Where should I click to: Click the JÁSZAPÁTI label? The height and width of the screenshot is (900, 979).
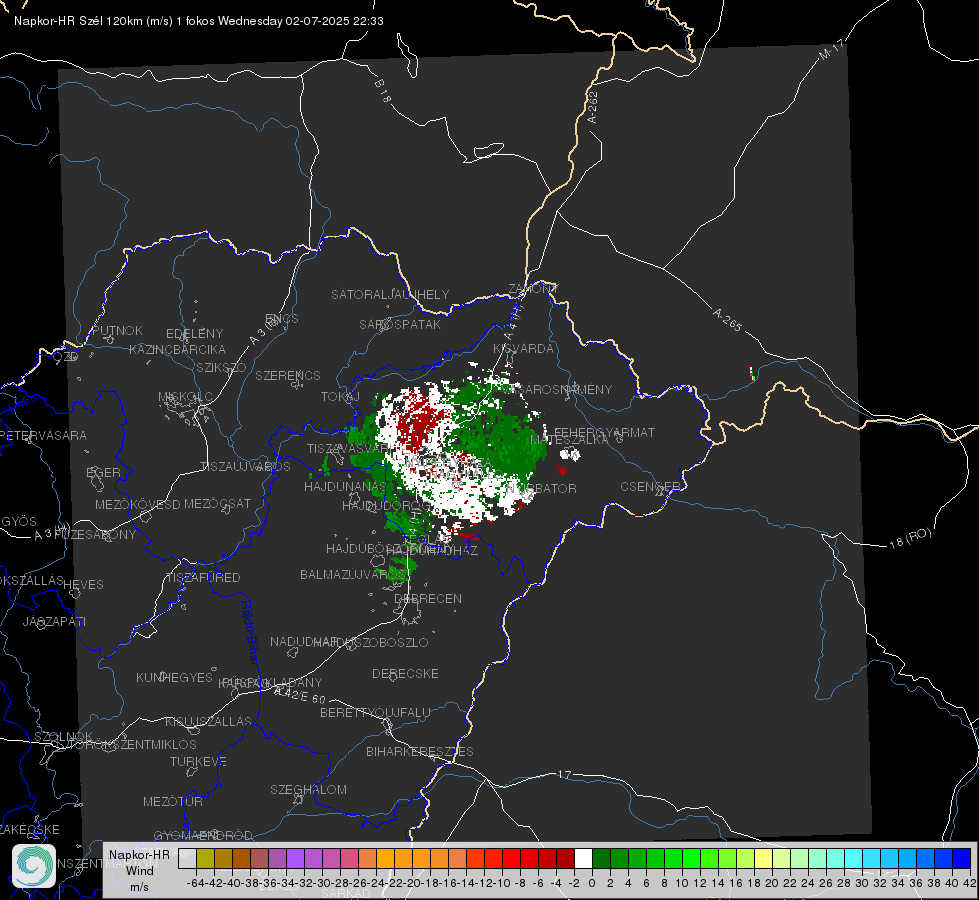tap(54, 621)
